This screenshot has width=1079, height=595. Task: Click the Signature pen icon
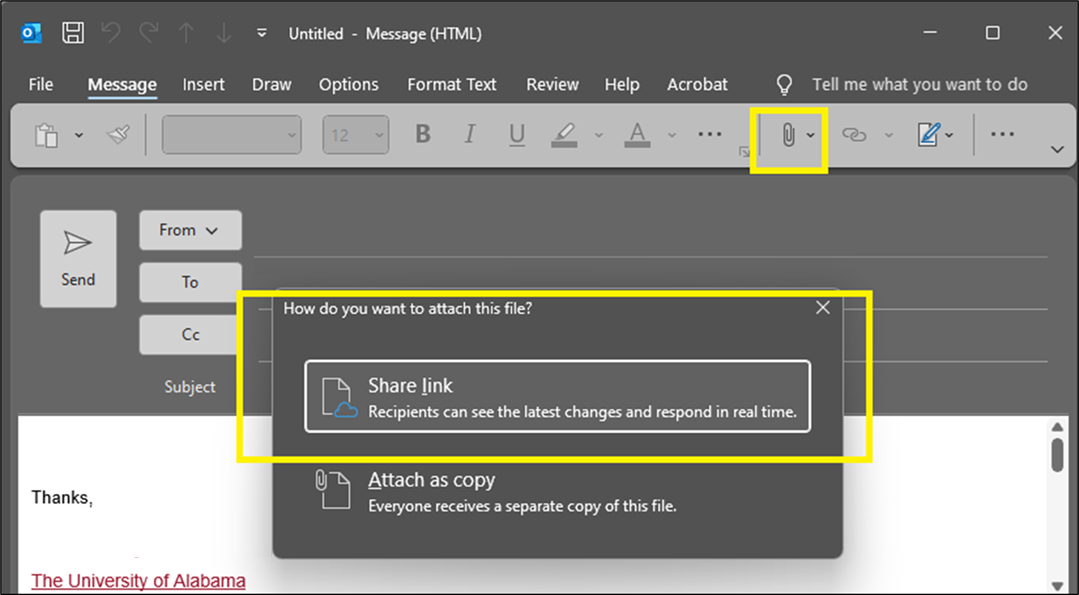tap(929, 135)
